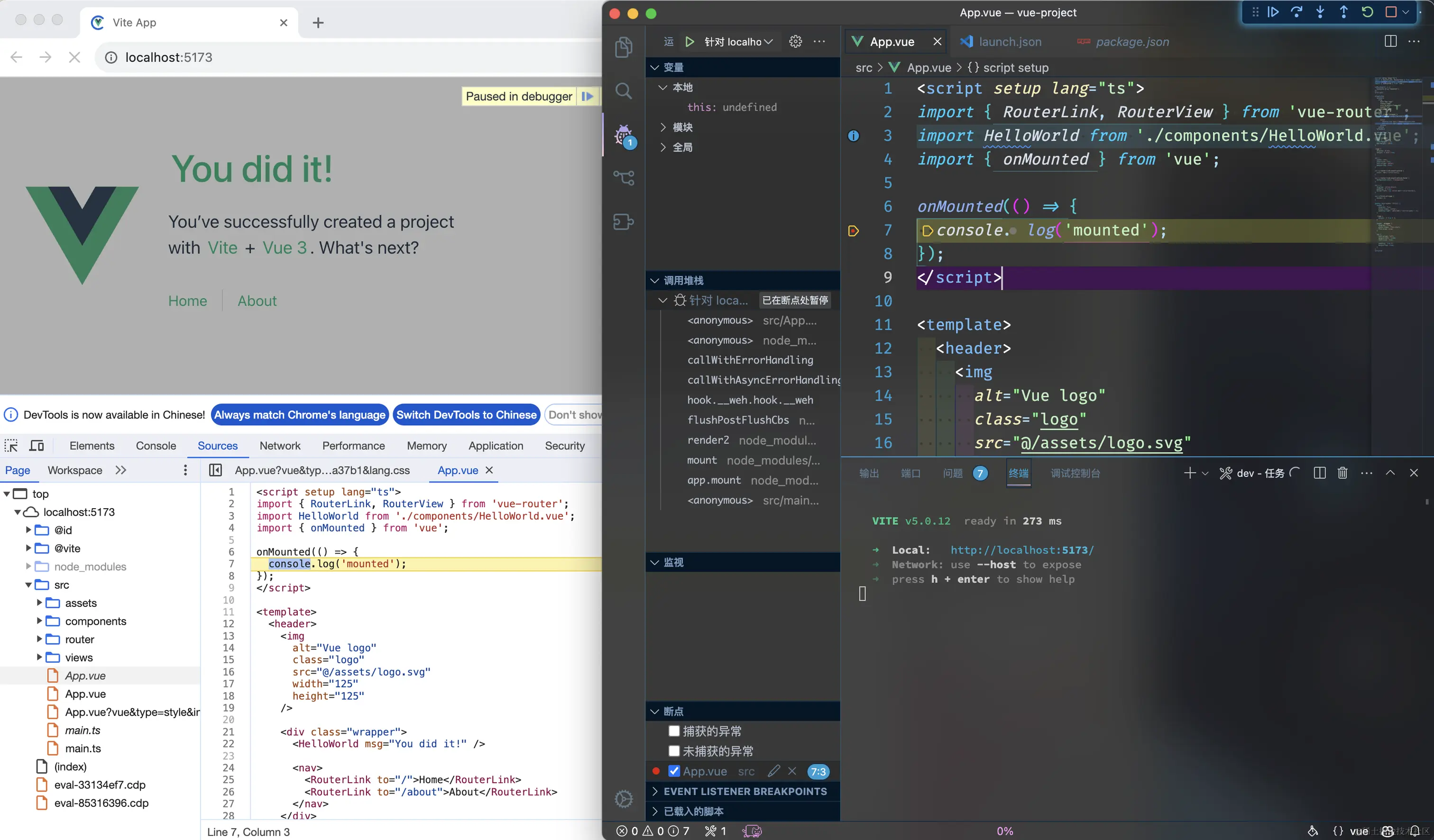Open the About link on the Vue page
The width and height of the screenshot is (1434, 840).
tap(257, 301)
